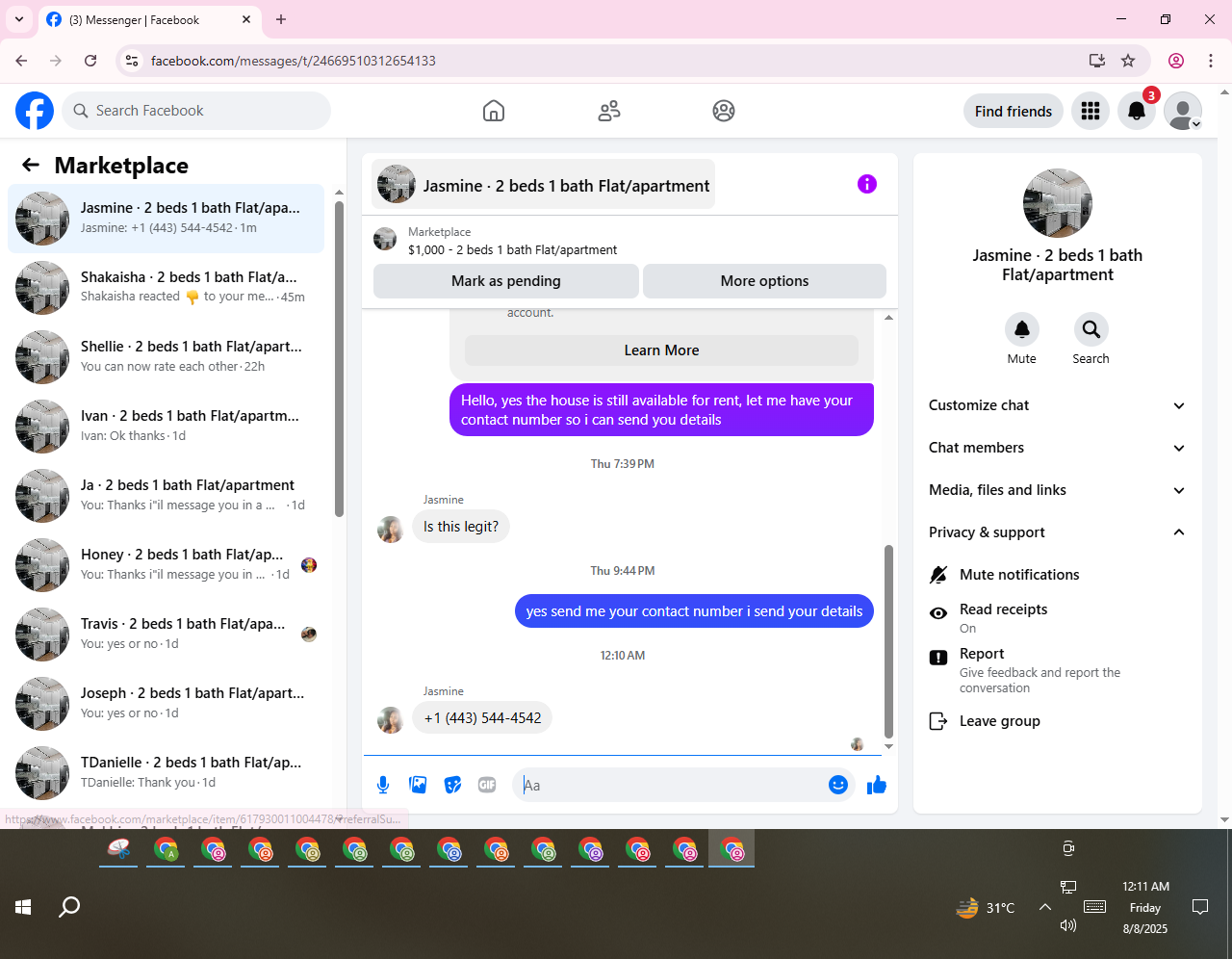This screenshot has height=959, width=1232.
Task: Open Honey conversation
Action: [167, 565]
